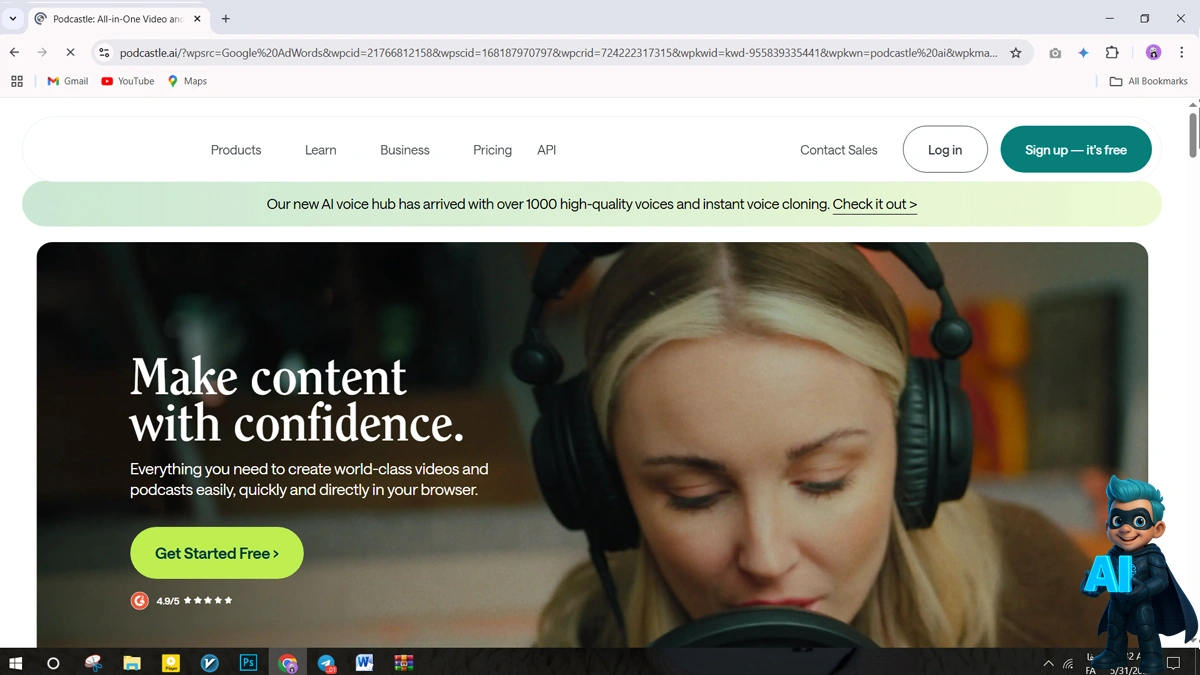Open a new browser tab
The height and width of the screenshot is (675, 1200).
226,19
